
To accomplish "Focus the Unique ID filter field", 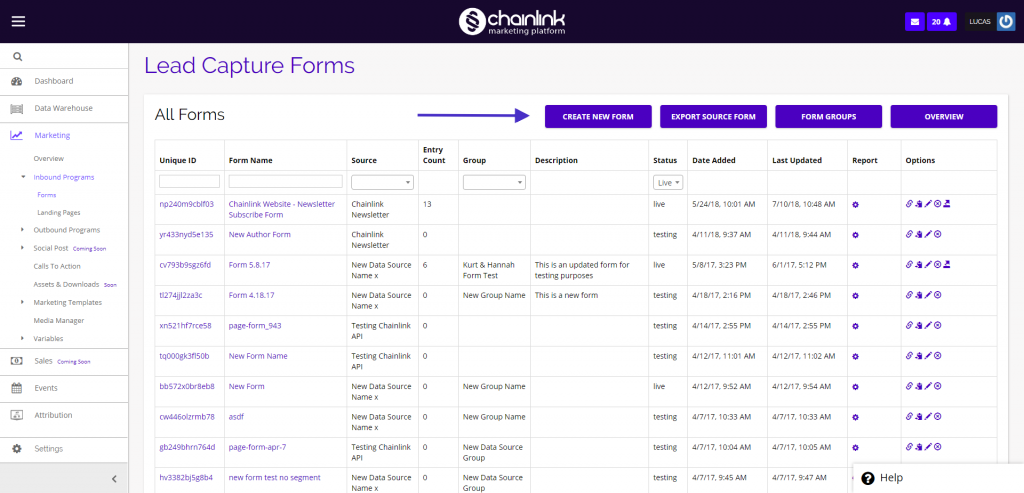I will coord(189,182).
